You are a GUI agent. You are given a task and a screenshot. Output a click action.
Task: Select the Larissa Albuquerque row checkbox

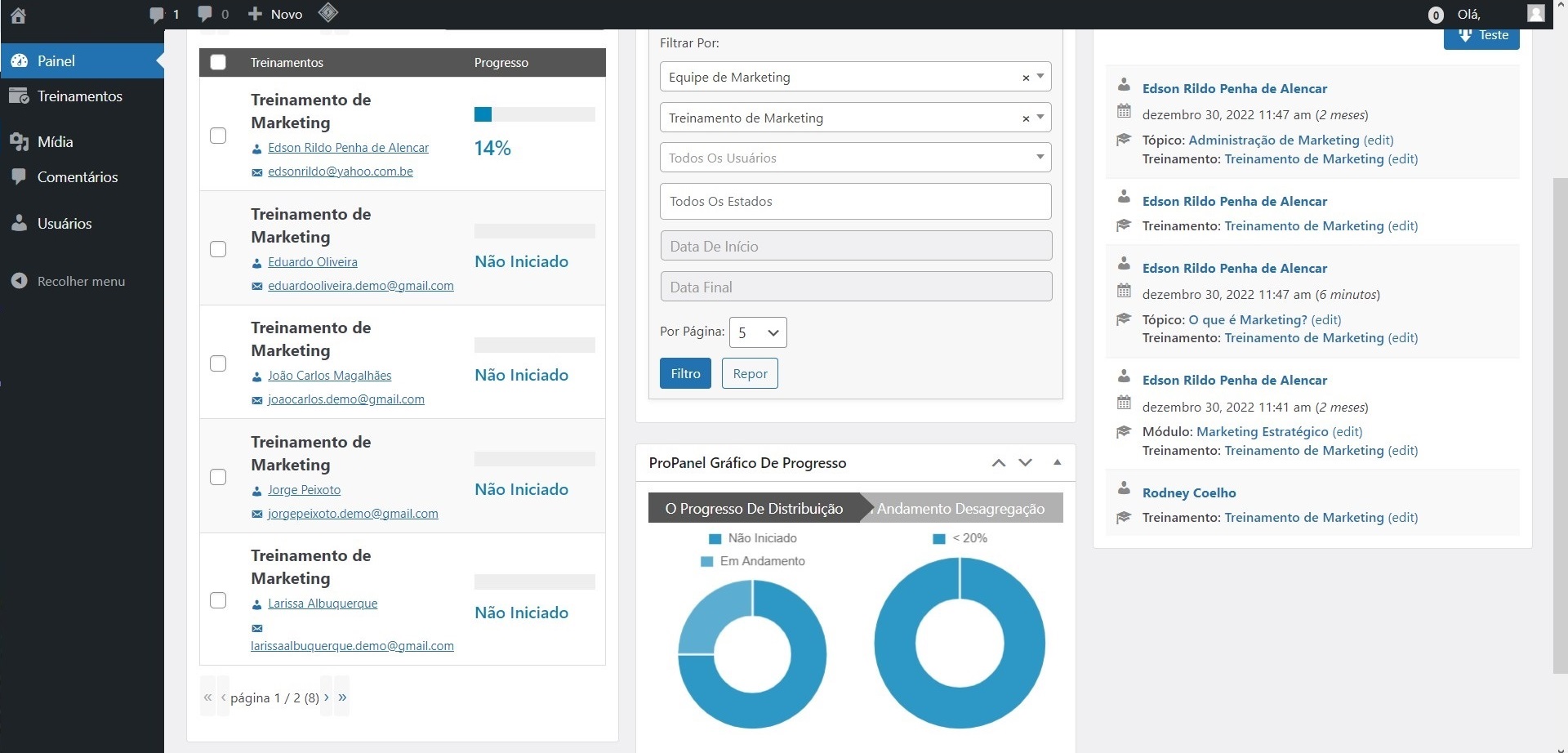(x=218, y=600)
